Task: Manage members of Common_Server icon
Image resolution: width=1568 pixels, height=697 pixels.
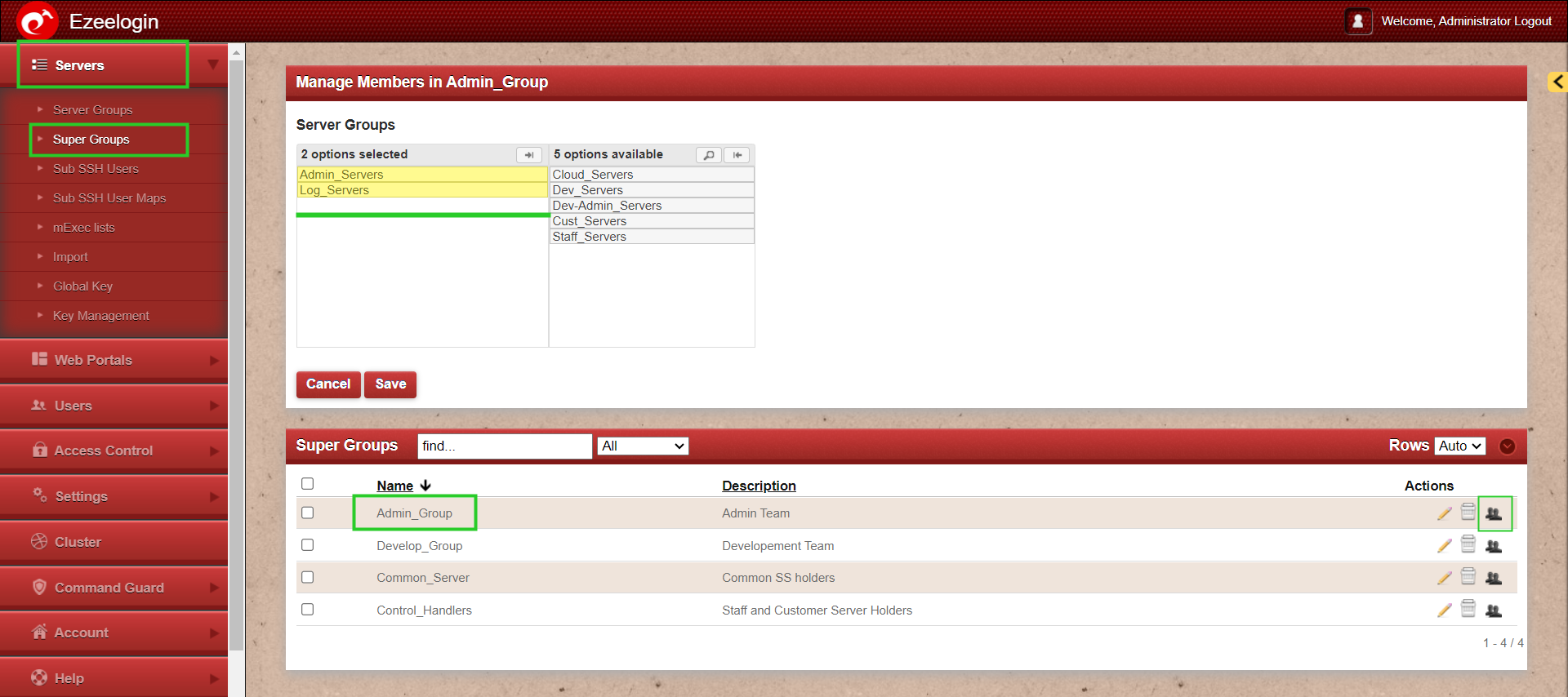Action: (x=1494, y=578)
